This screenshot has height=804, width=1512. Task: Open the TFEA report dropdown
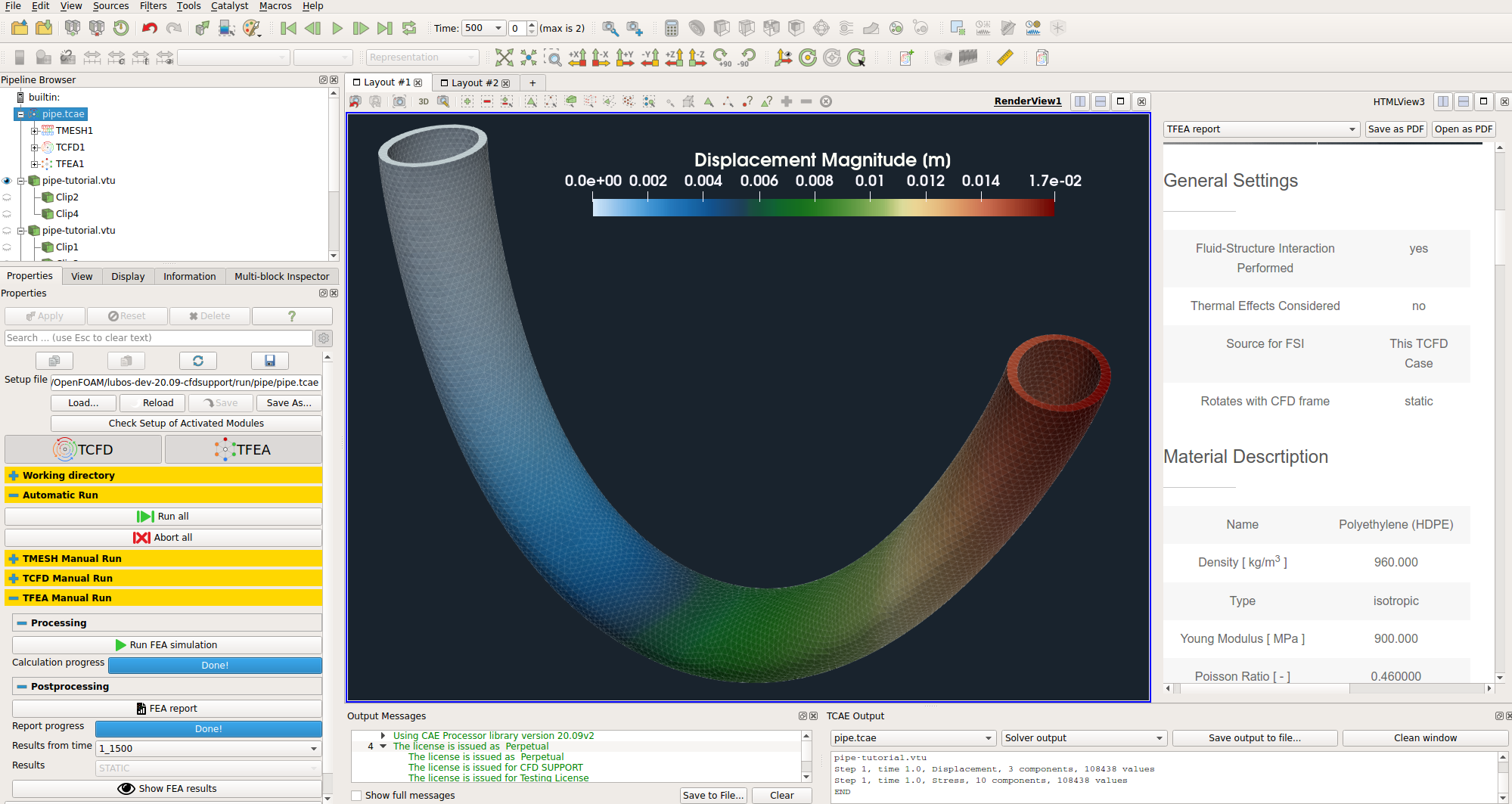(1261, 129)
